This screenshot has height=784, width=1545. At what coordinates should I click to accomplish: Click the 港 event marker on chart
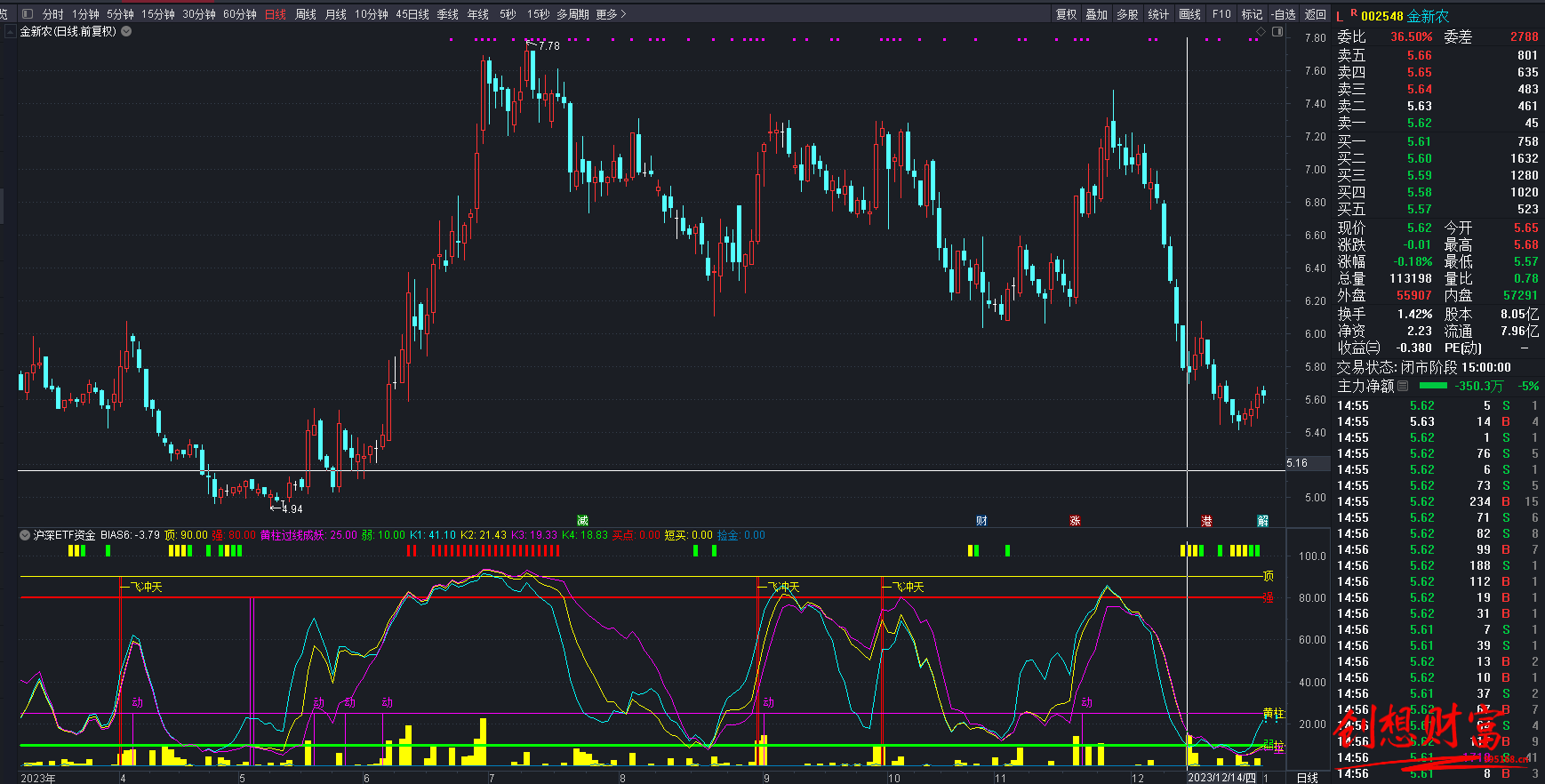click(1206, 521)
